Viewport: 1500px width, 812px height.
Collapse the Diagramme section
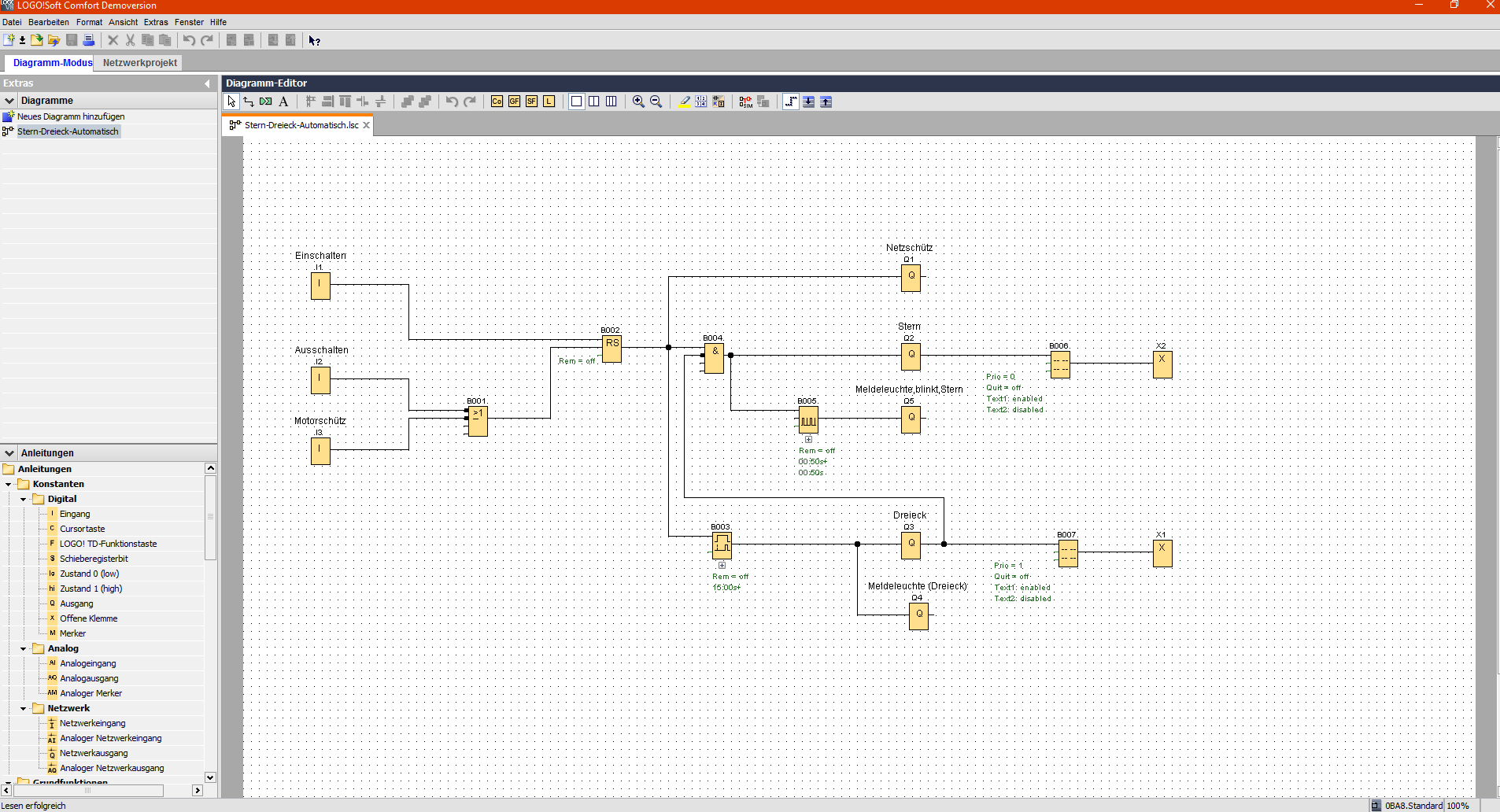pos(9,101)
